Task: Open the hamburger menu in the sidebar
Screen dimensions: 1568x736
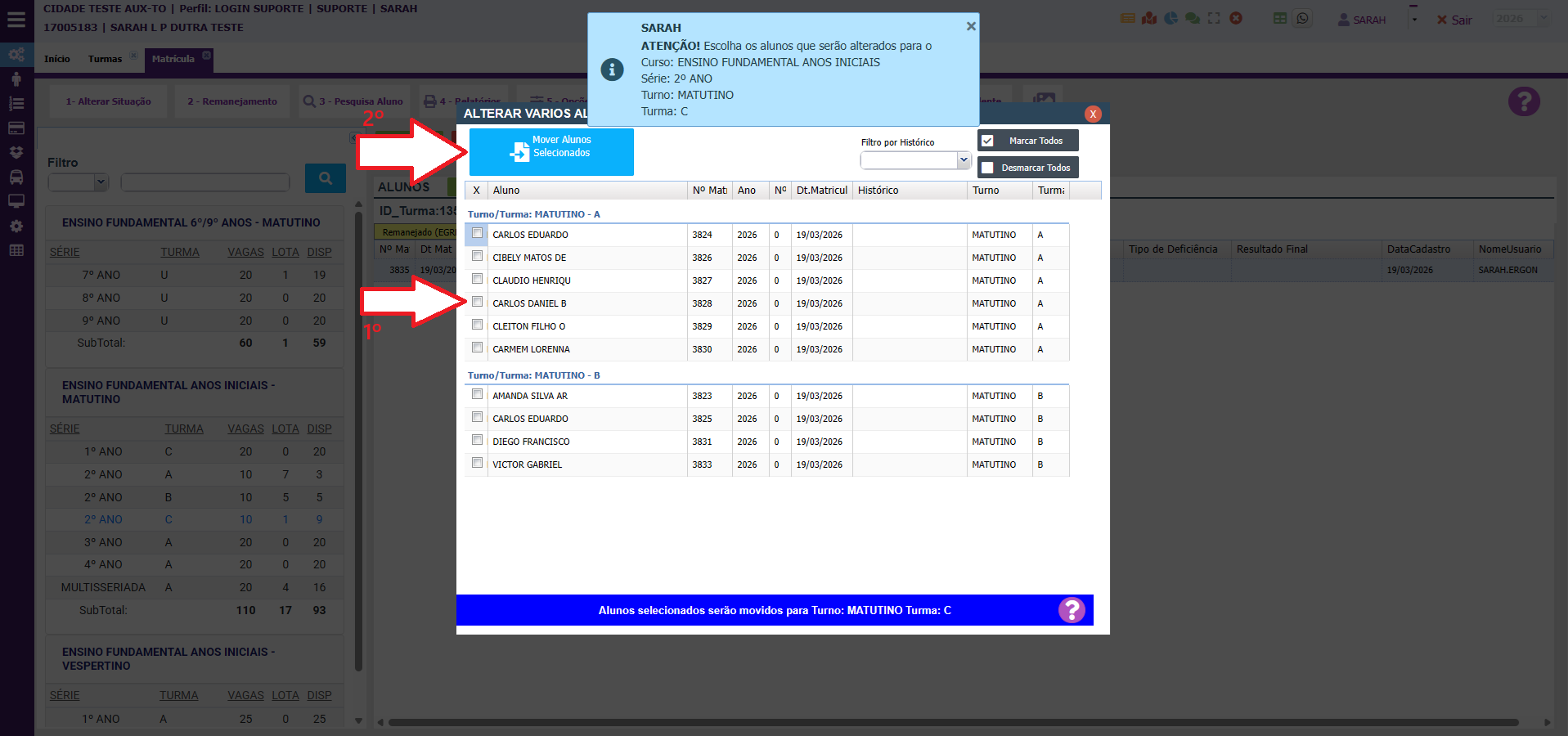Action: click(x=16, y=19)
